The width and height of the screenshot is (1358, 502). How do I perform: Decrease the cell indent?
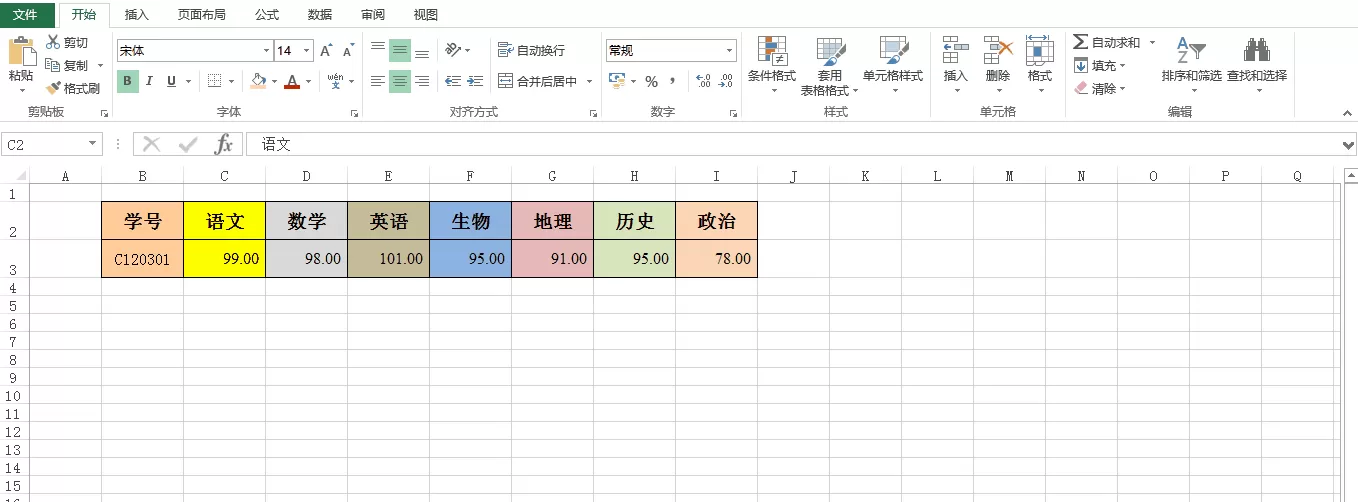coord(453,81)
